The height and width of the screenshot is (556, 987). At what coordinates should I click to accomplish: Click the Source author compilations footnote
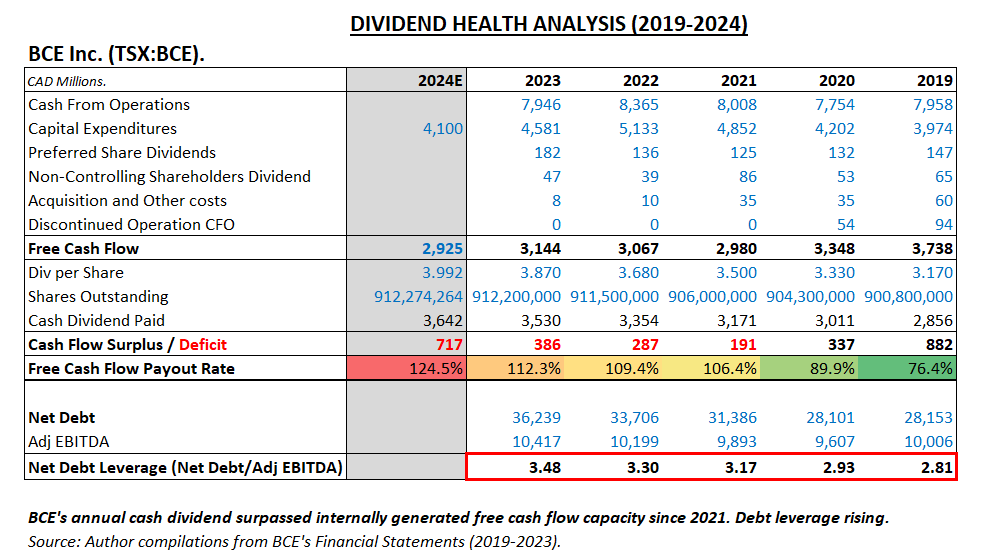tap(295, 541)
